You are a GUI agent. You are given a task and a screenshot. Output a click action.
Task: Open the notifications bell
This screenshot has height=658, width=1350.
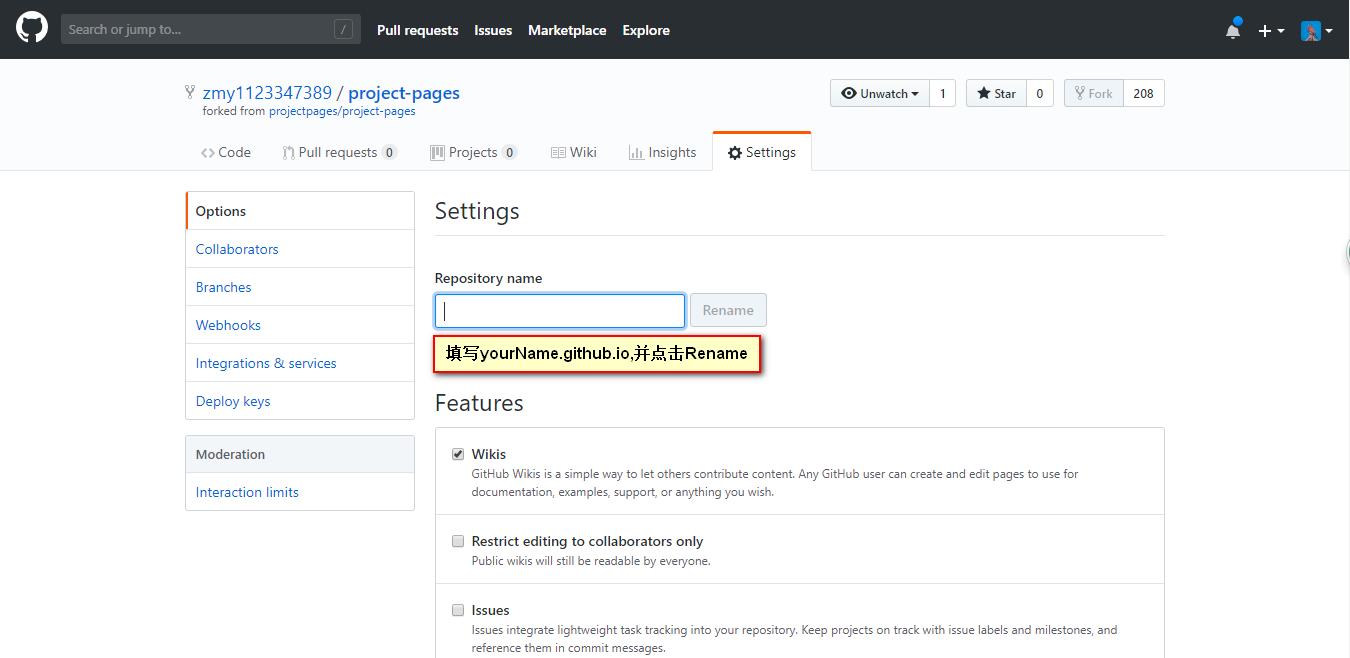pos(1233,30)
